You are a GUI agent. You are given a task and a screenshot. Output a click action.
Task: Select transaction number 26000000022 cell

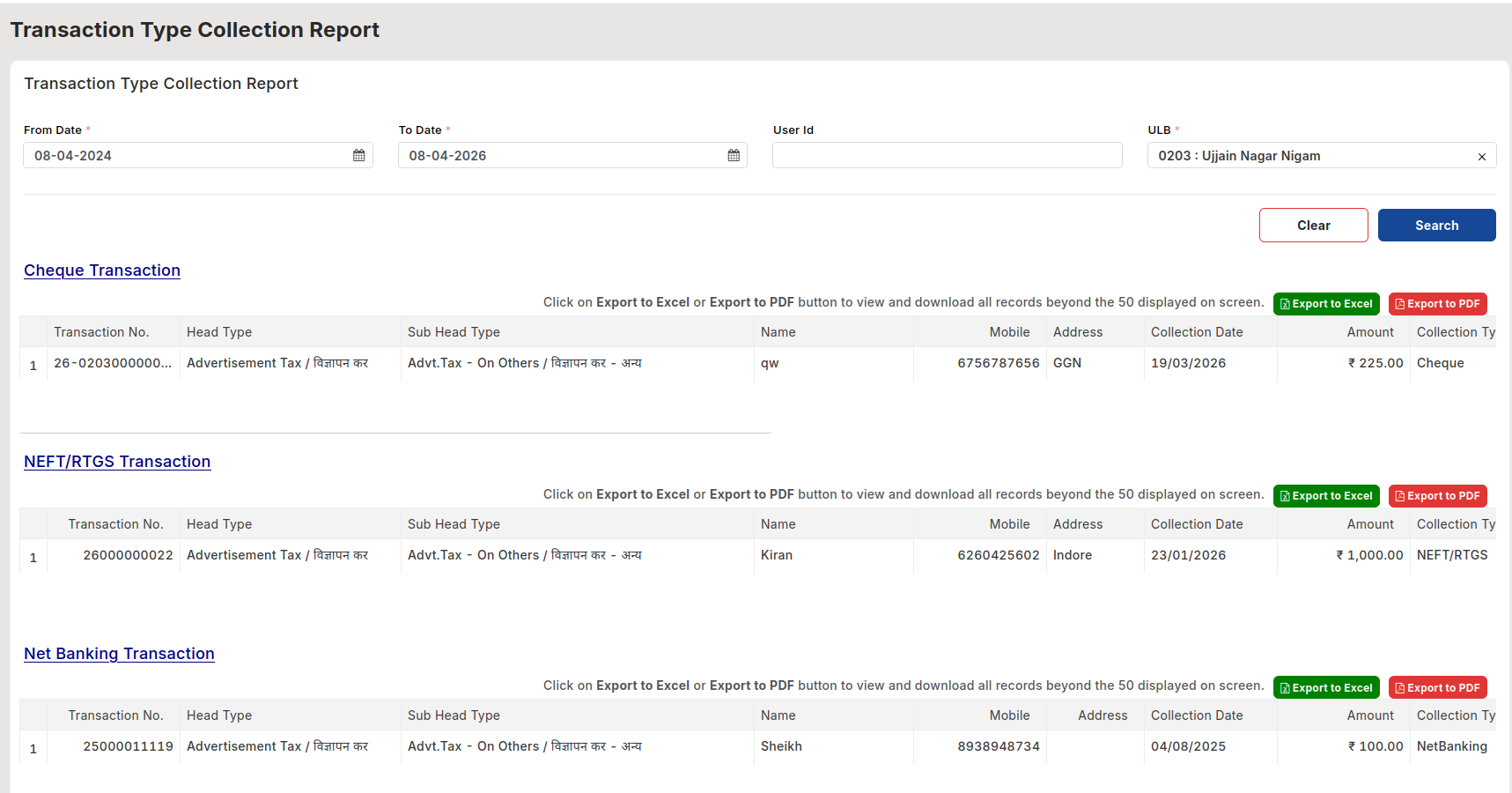114,555
